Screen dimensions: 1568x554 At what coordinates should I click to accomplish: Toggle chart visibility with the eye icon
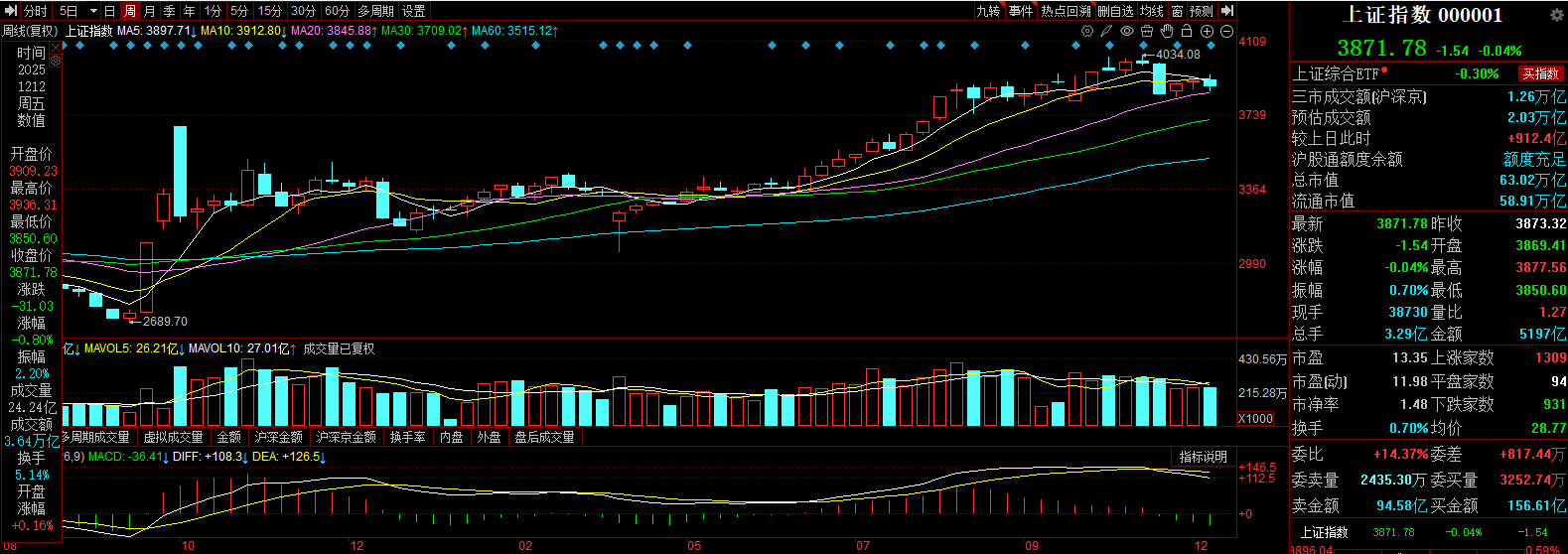(x=1127, y=32)
